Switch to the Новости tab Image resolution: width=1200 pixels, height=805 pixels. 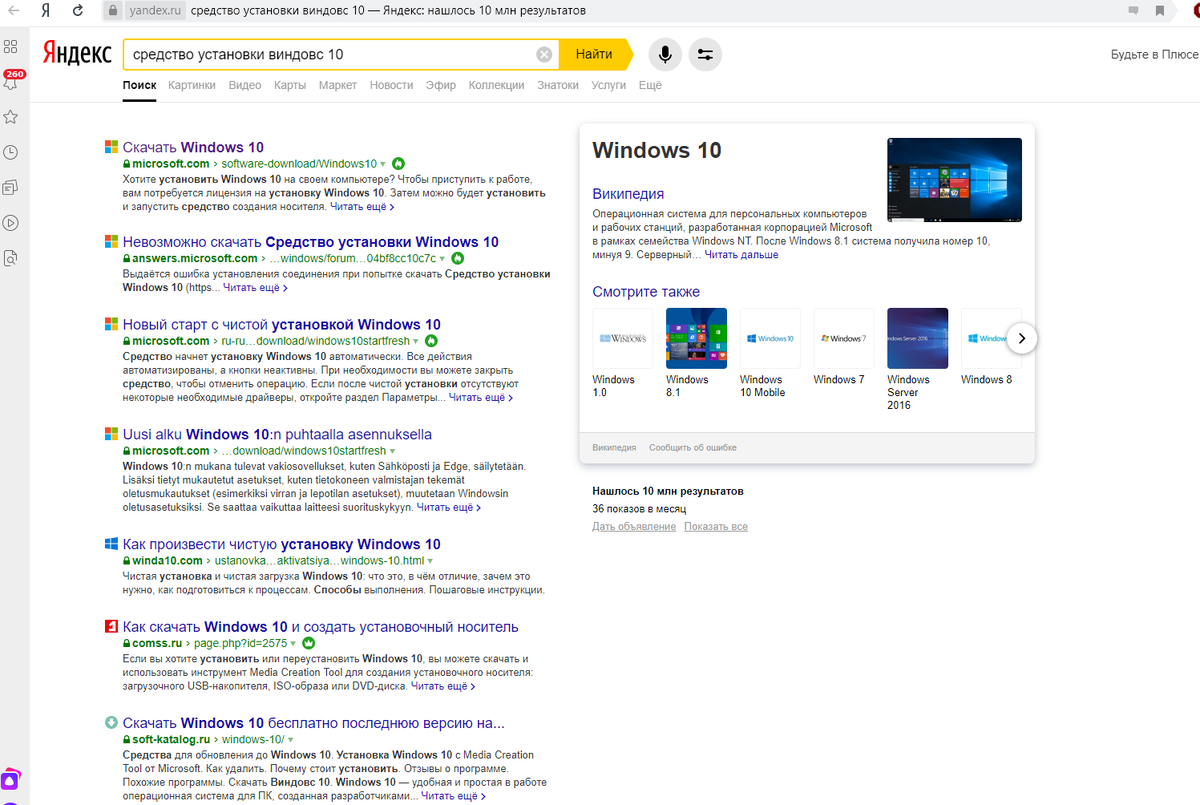point(391,86)
